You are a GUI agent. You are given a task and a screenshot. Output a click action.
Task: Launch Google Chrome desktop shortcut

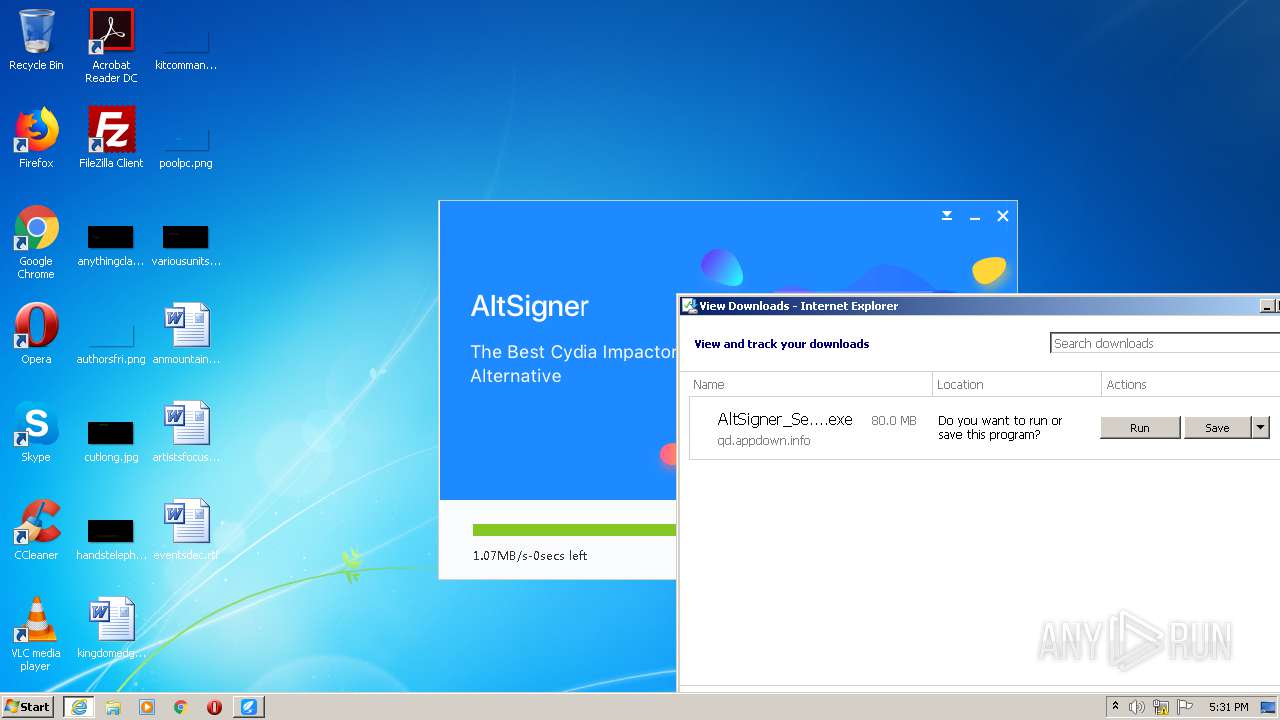click(36, 242)
